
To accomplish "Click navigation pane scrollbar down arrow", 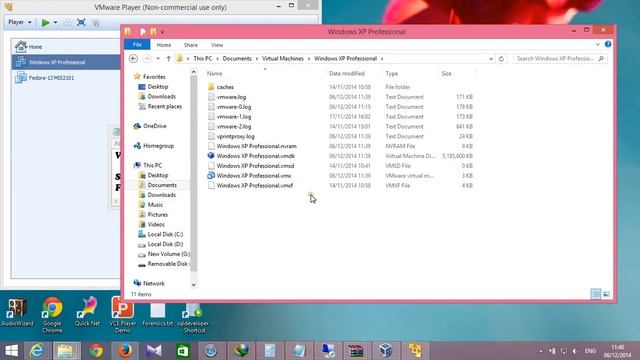I will 193,285.
